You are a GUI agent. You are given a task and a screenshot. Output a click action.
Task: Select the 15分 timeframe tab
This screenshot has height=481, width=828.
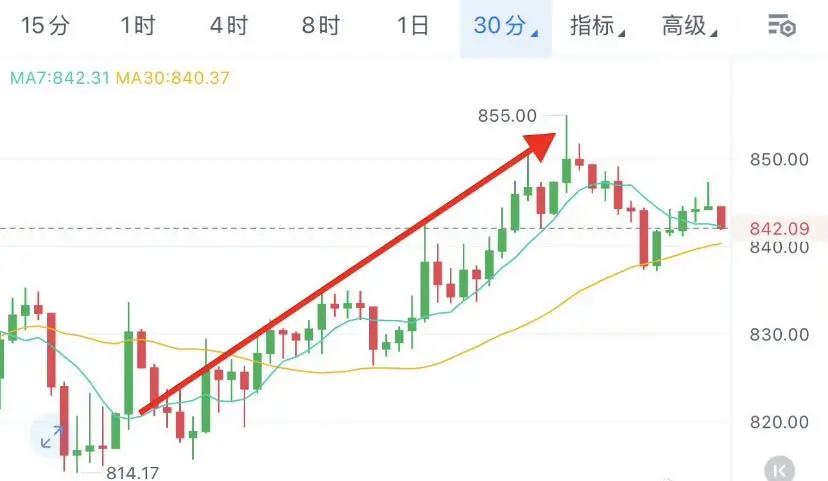click(x=45, y=25)
